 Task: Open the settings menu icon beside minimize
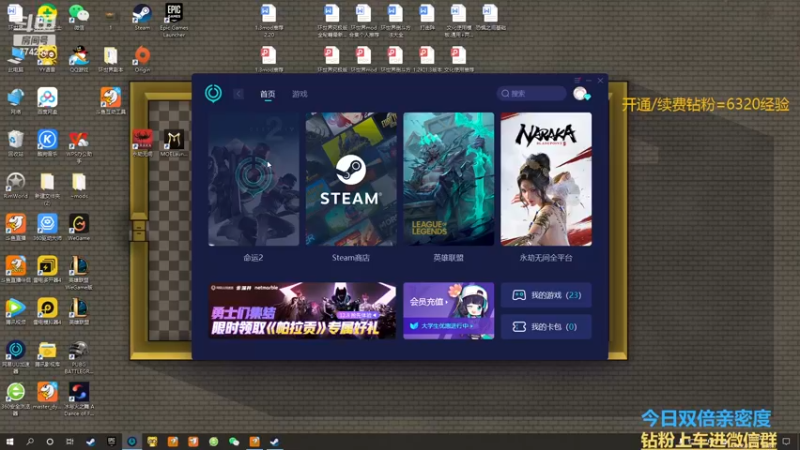coord(577,80)
